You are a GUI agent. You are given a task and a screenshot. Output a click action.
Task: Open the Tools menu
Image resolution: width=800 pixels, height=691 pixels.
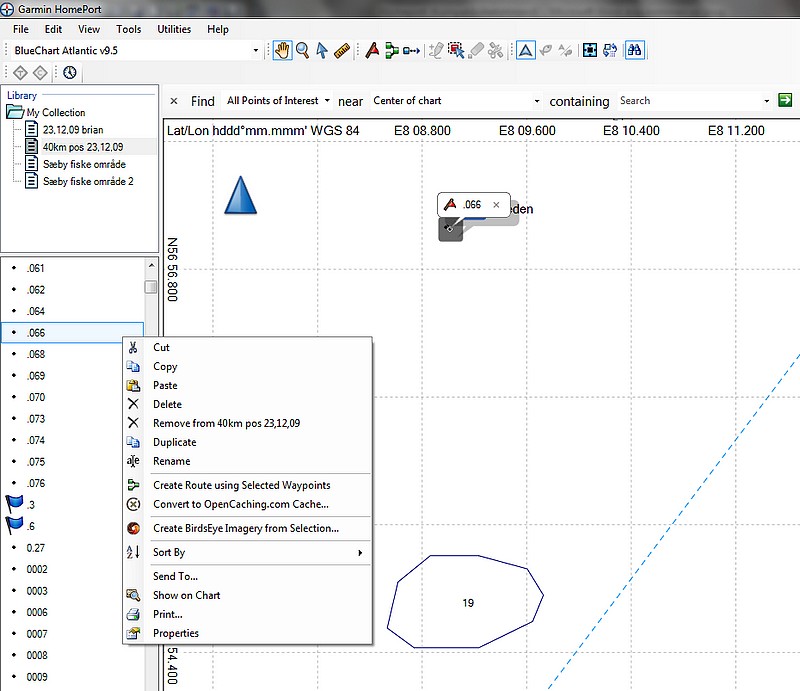click(x=129, y=29)
